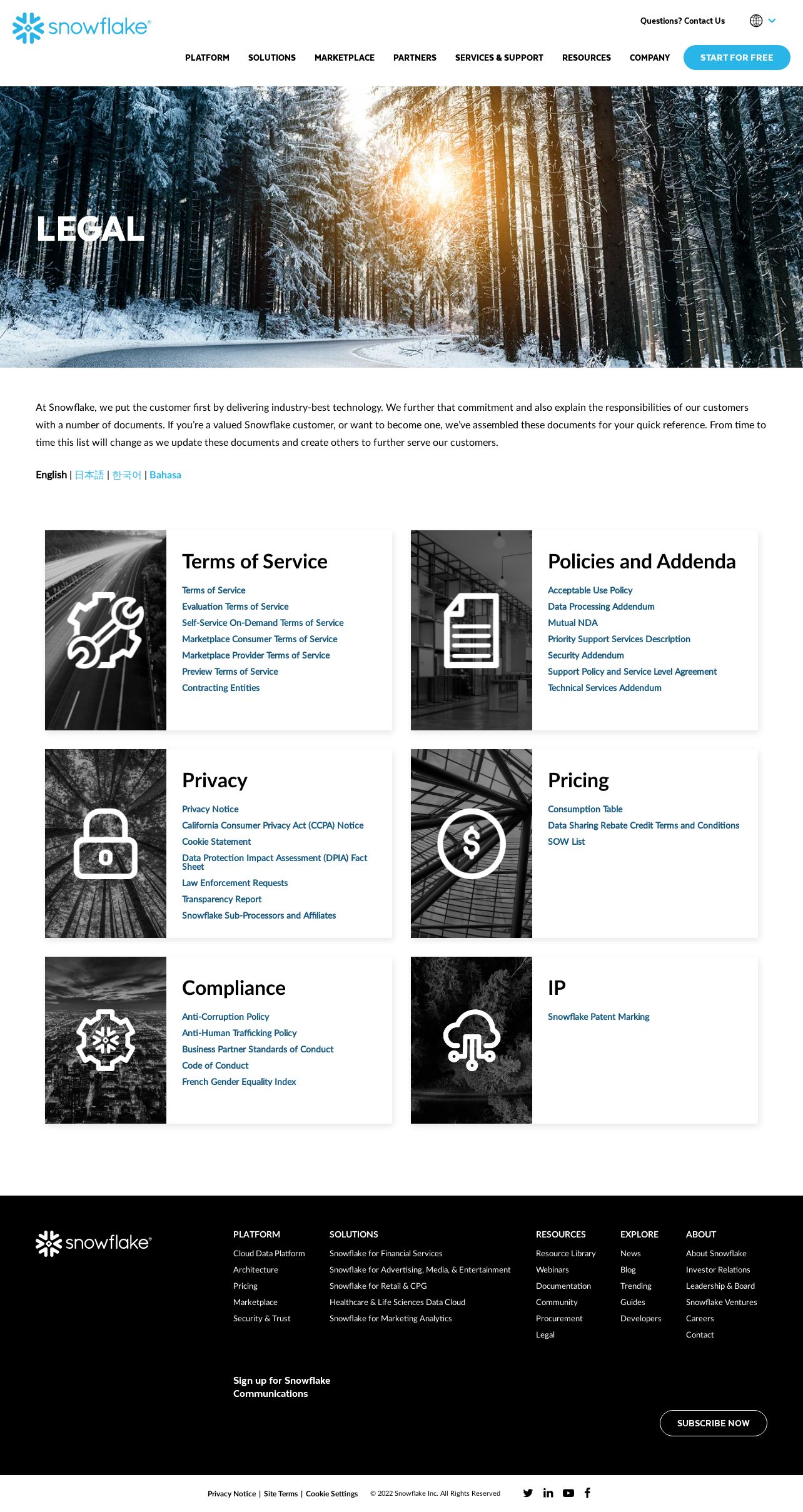This screenshot has height=1512, width=803.
Task: Open the Company navigation menu
Action: click(x=650, y=58)
